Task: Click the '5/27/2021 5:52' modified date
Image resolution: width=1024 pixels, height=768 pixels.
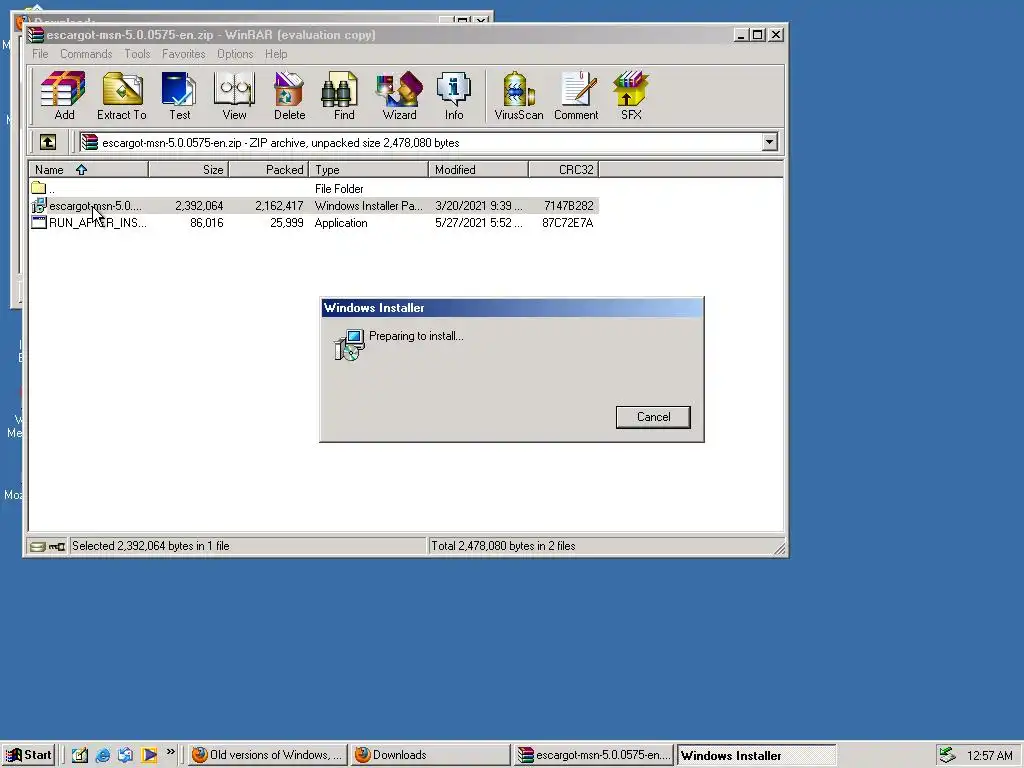Action: (x=479, y=223)
